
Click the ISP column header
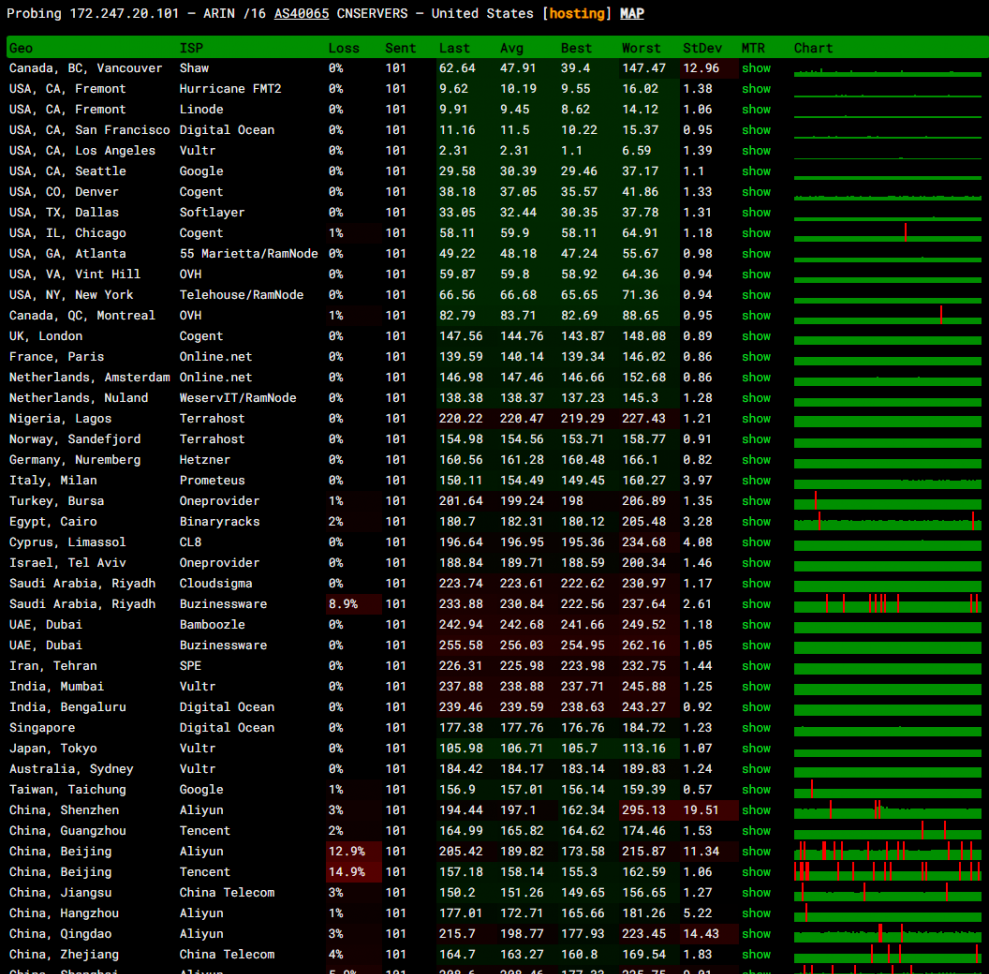click(191, 48)
